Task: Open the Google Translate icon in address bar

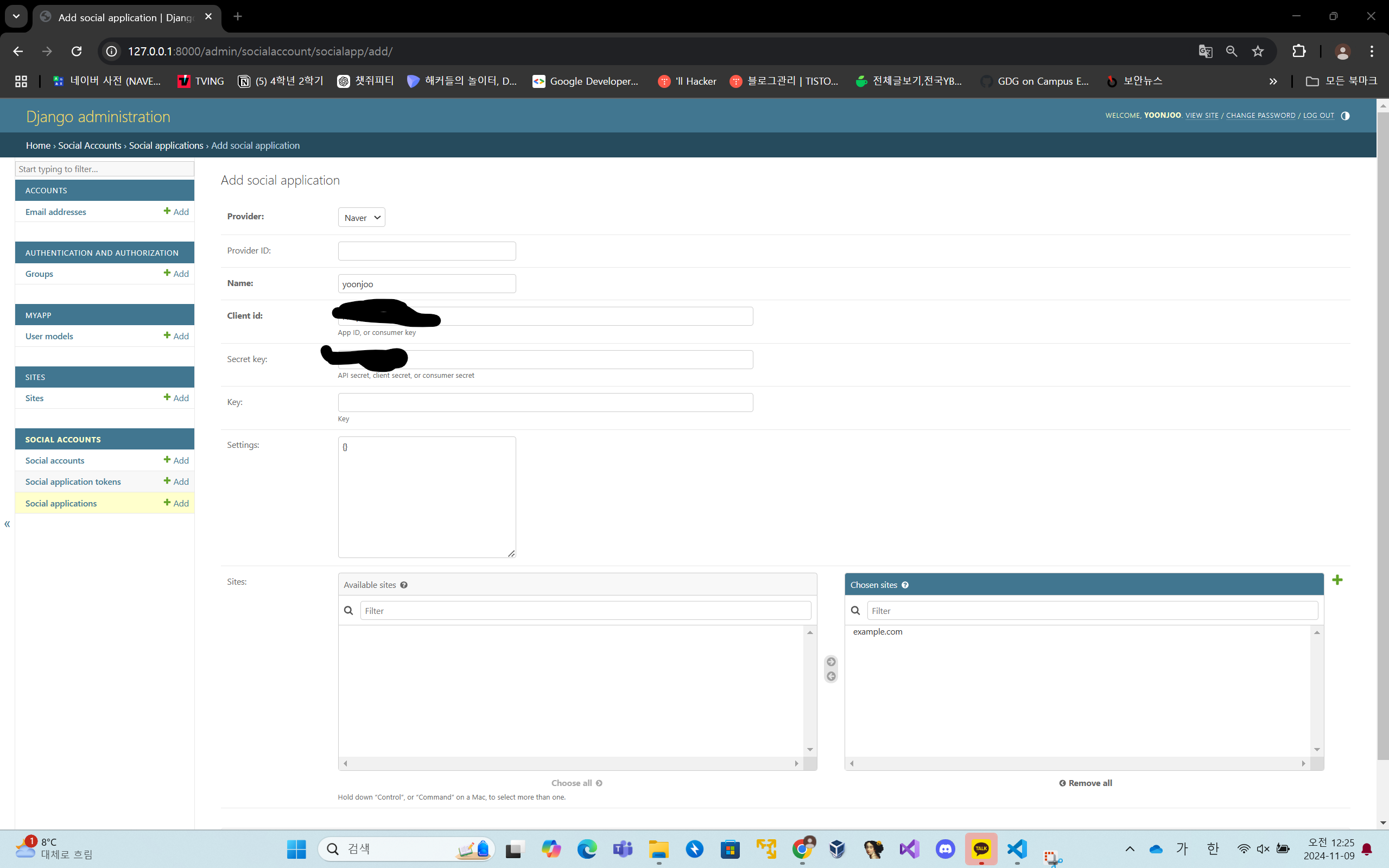Action: coord(1205,51)
